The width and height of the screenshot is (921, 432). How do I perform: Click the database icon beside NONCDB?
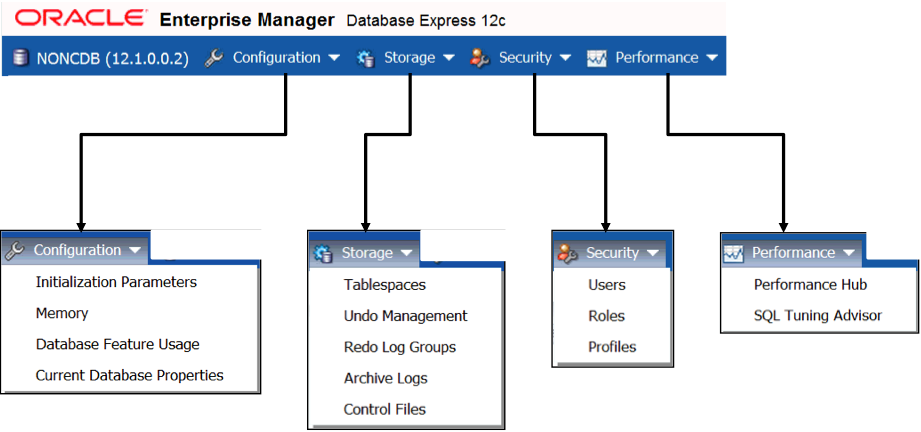coord(21,58)
